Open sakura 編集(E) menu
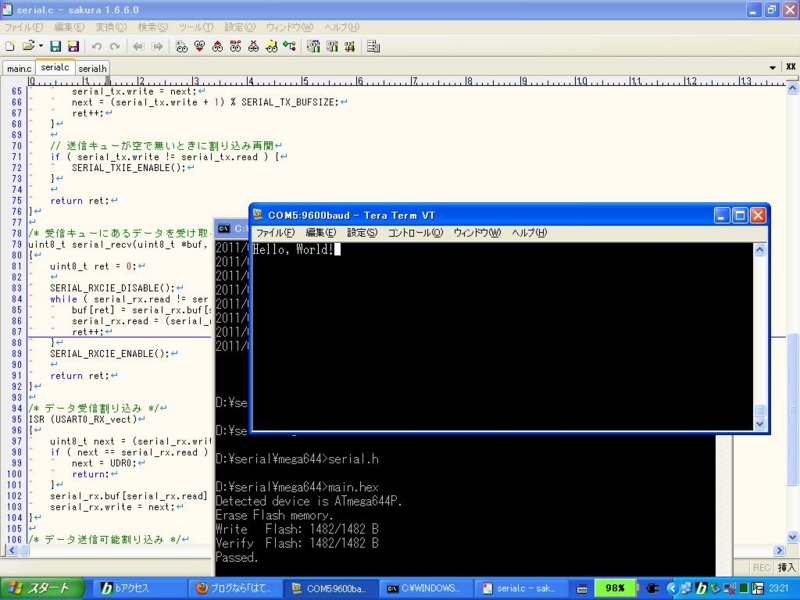 click(69, 27)
